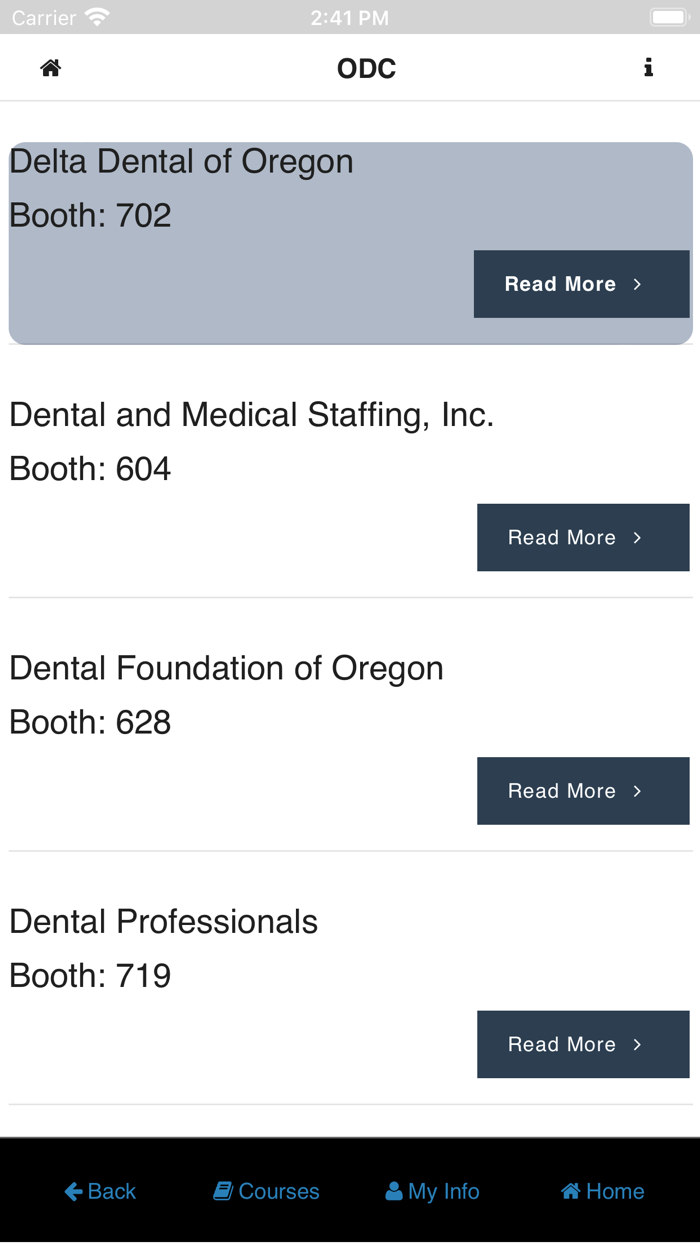This screenshot has width=700, height=1244.
Task: Select the Back link in the bottom bar
Action: 99,1190
